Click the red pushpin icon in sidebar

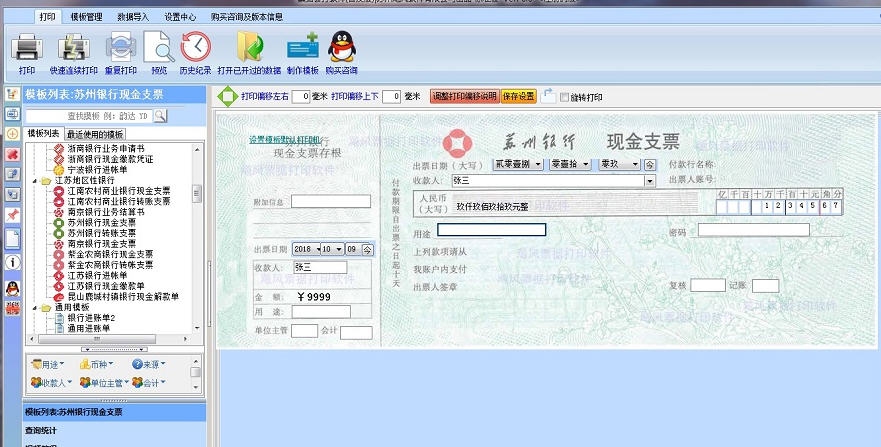[12, 215]
